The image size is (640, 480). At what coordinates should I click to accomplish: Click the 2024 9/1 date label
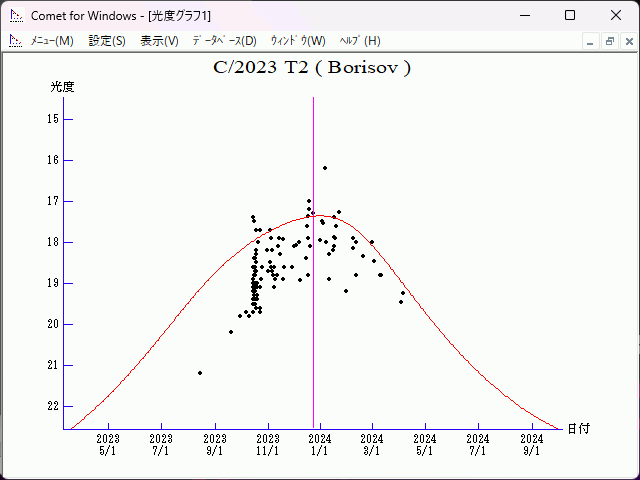[532, 445]
